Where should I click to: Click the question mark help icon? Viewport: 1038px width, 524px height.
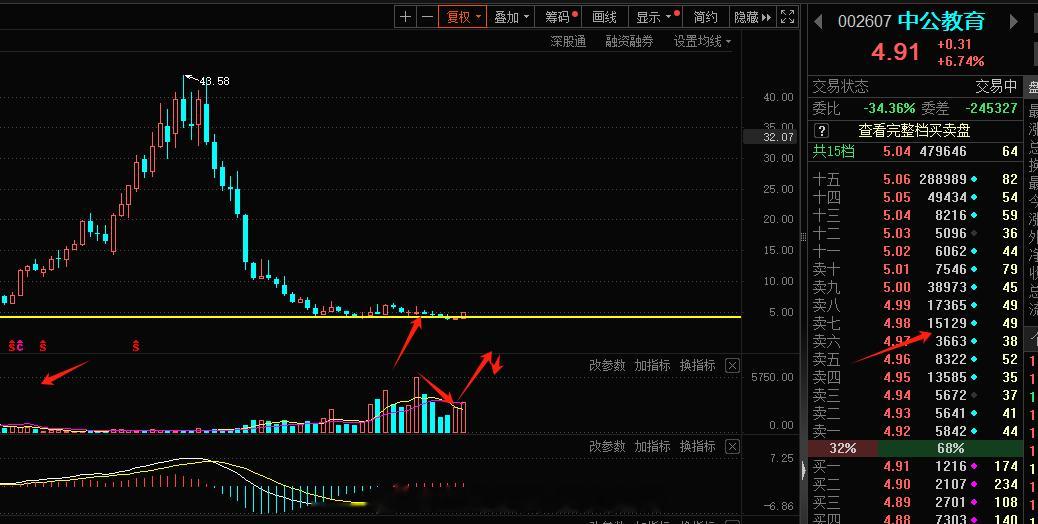[x=821, y=131]
